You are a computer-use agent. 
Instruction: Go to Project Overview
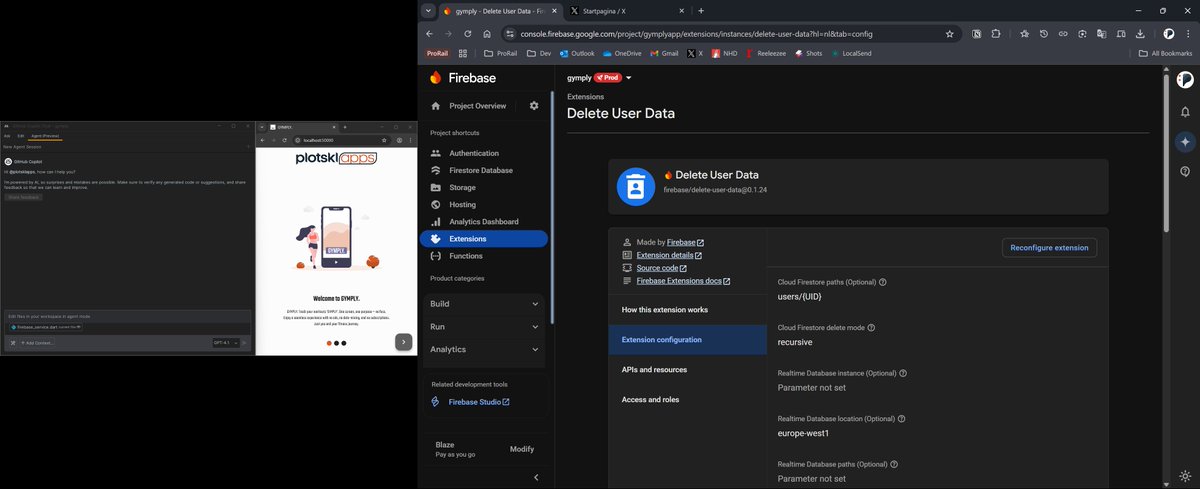(477, 106)
